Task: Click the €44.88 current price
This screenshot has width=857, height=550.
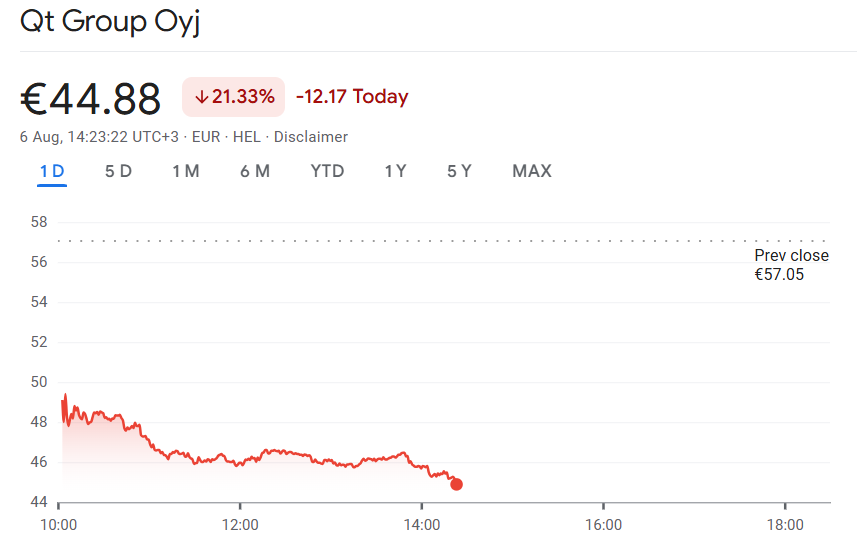Action: [x=91, y=98]
